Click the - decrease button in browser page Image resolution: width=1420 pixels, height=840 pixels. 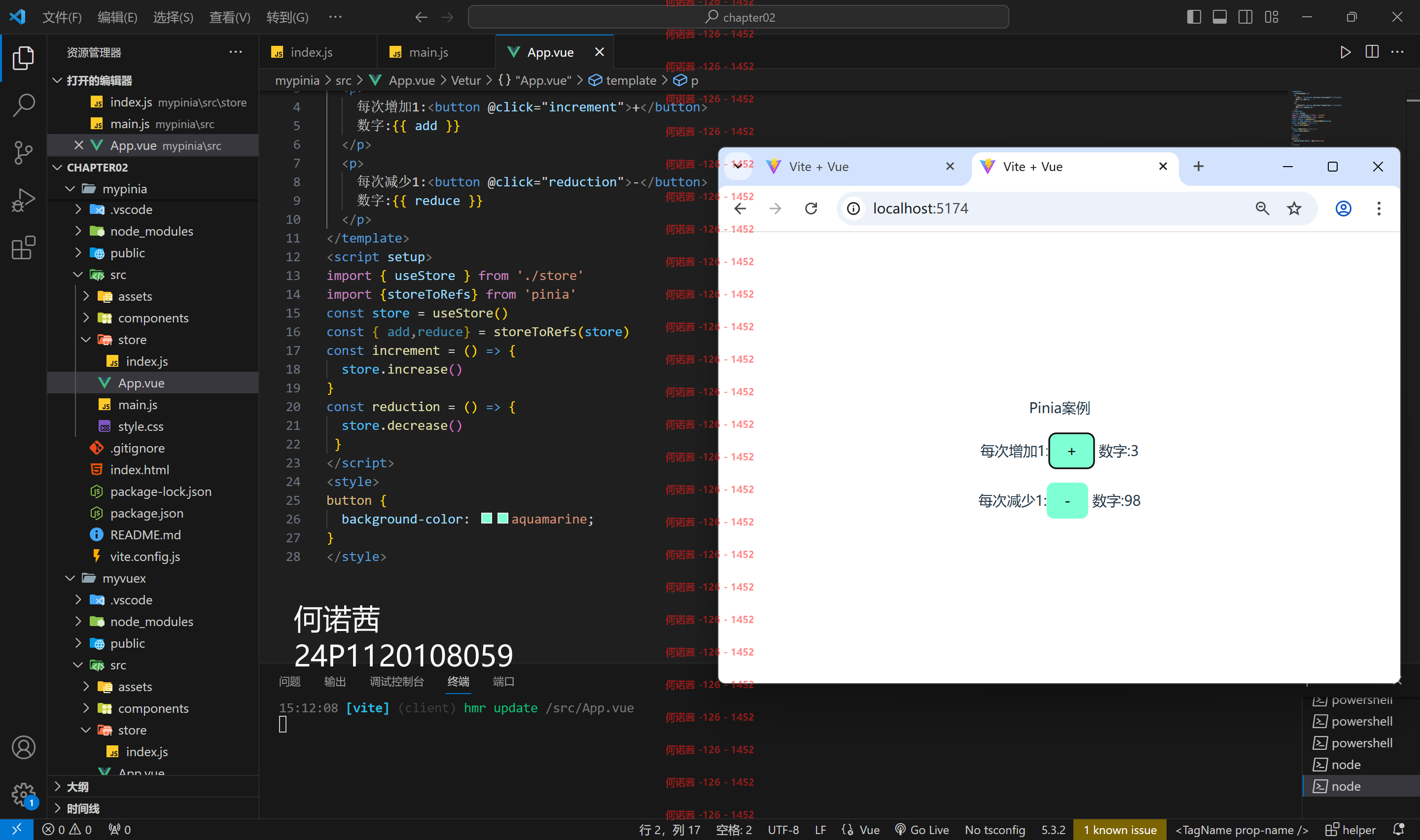pyautogui.click(x=1067, y=500)
